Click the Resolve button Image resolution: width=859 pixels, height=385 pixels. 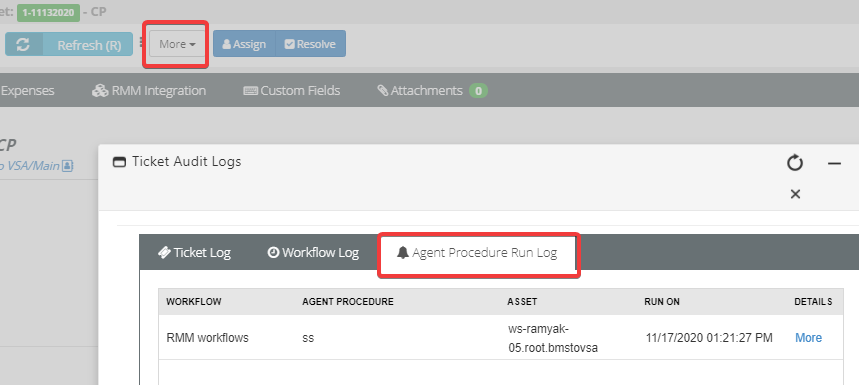310,44
